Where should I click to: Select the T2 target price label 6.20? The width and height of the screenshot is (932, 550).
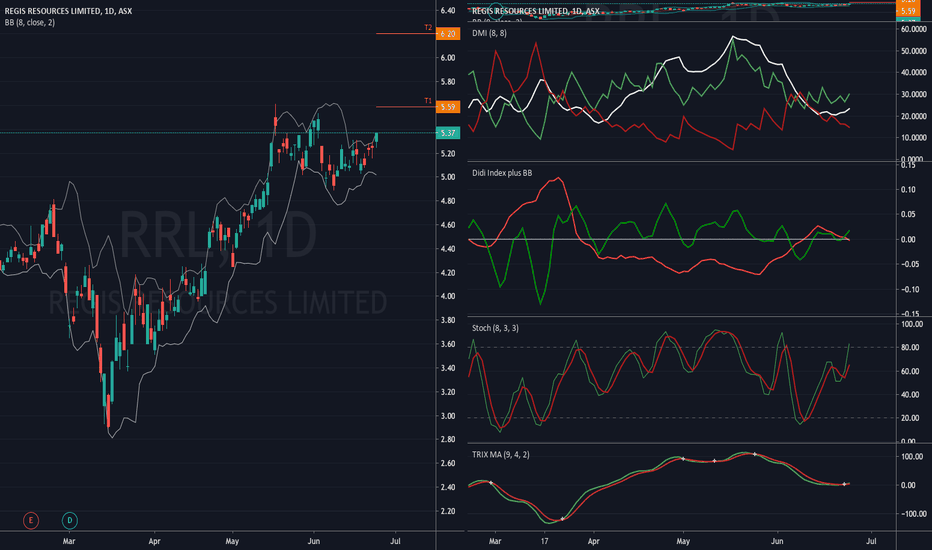point(448,34)
